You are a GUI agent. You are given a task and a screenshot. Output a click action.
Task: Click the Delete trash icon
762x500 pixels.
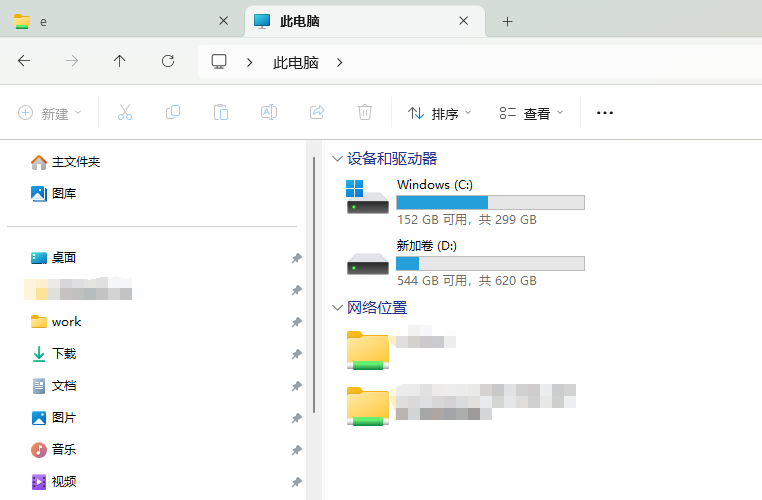tap(365, 112)
